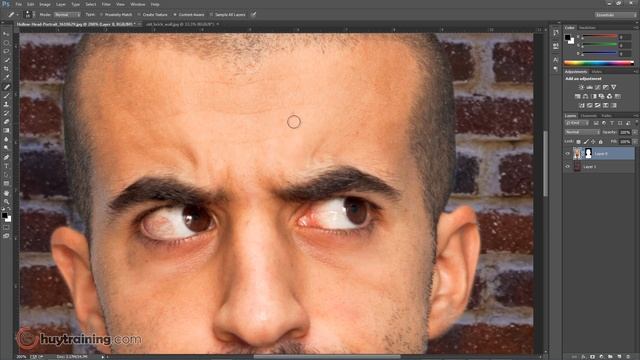This screenshot has height=360, width=640.
Task: Select the Blur tool
Action: 7,140
